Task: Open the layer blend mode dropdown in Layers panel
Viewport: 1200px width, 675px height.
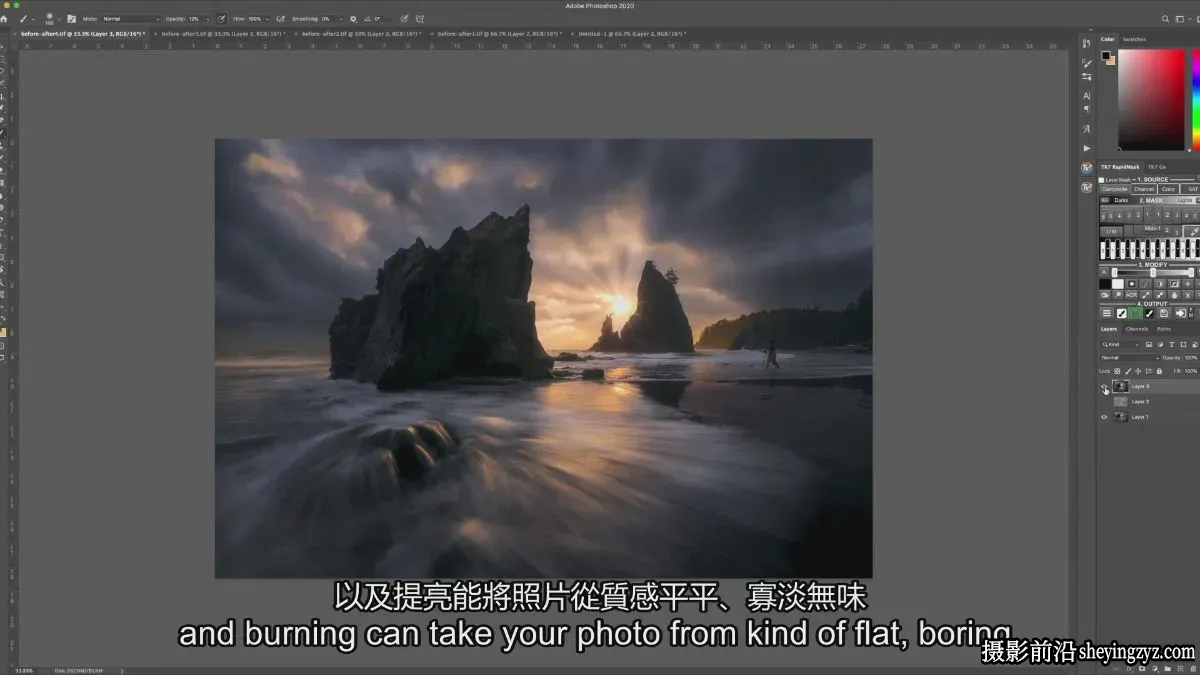Action: 1129,357
